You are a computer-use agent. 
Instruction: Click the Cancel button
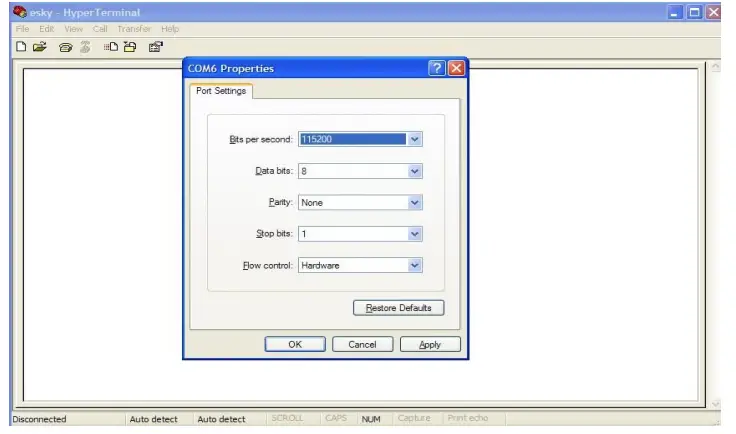(362, 344)
